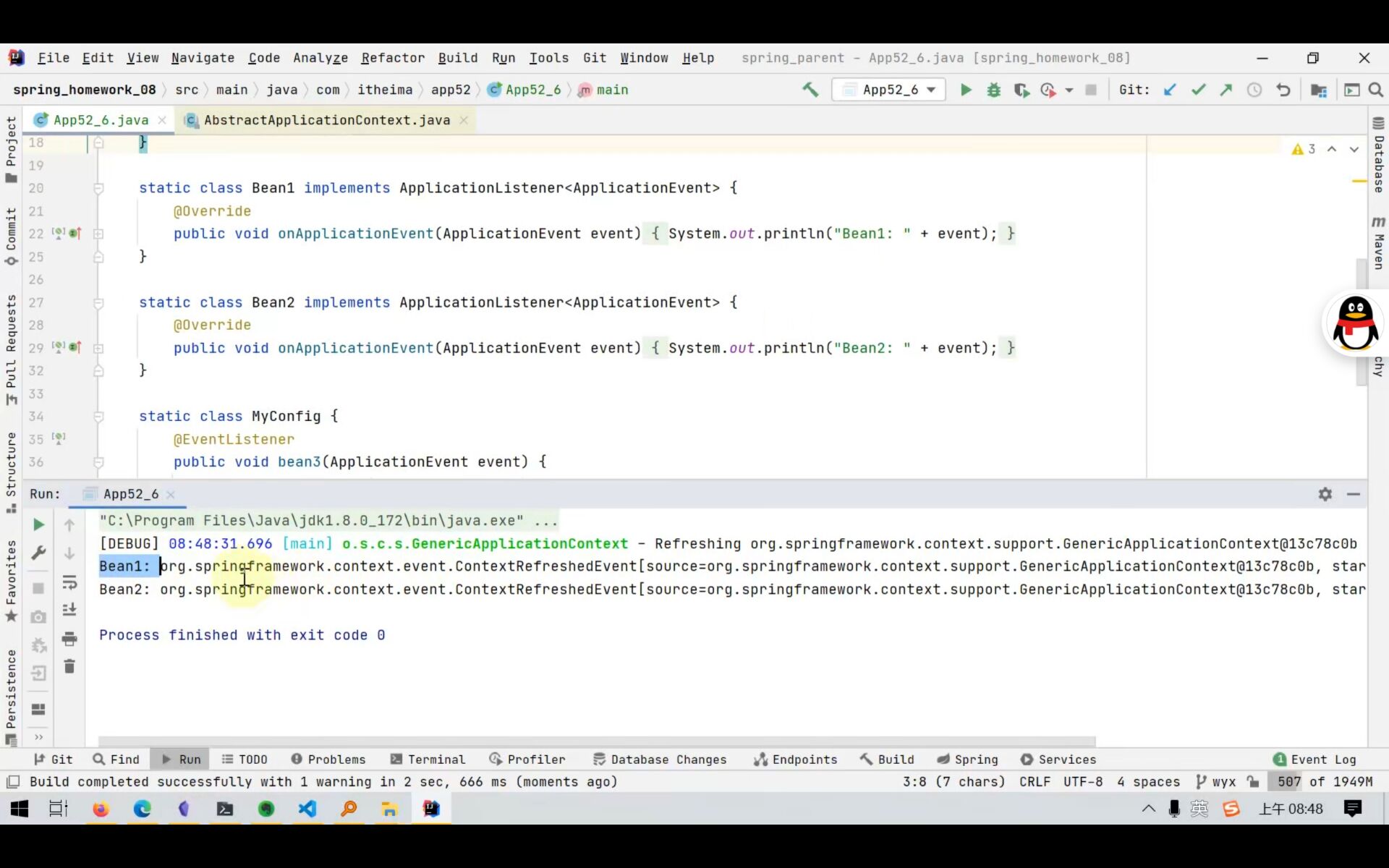Open the Spring tool window
The width and height of the screenshot is (1389, 868).
[967, 759]
